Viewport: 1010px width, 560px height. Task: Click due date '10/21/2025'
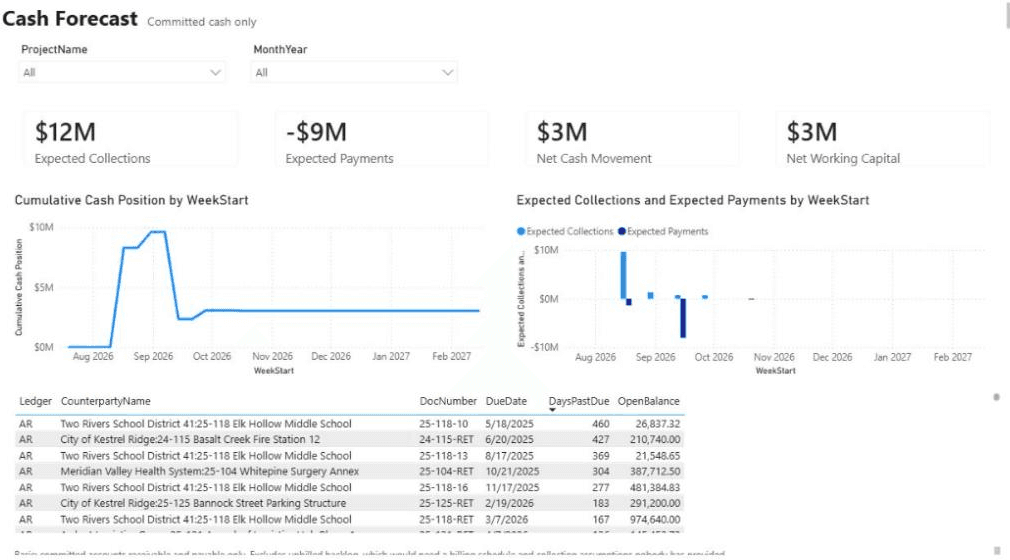[512, 472]
